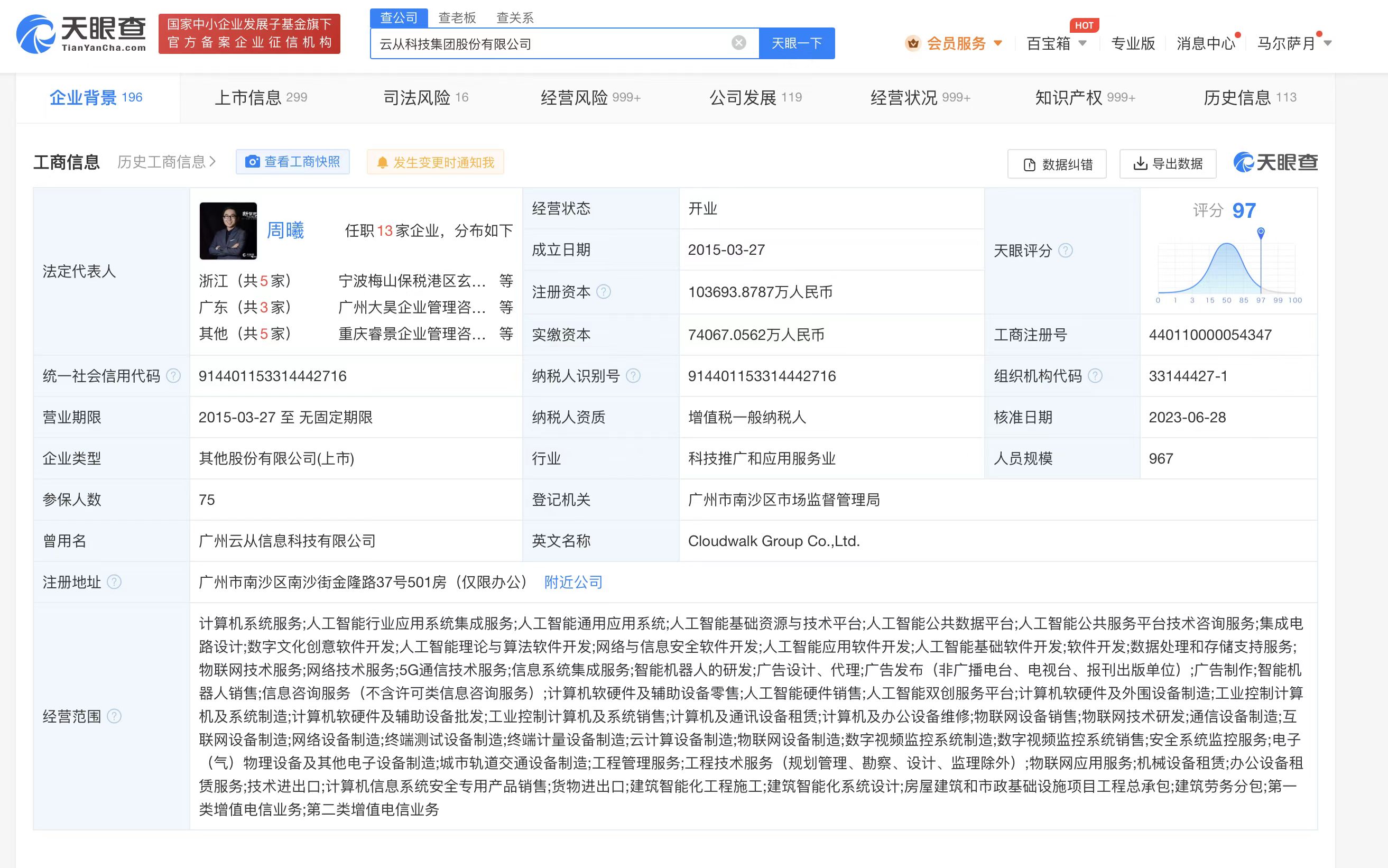Select the 查公司 search tab
1388x868 pixels.
[399, 18]
